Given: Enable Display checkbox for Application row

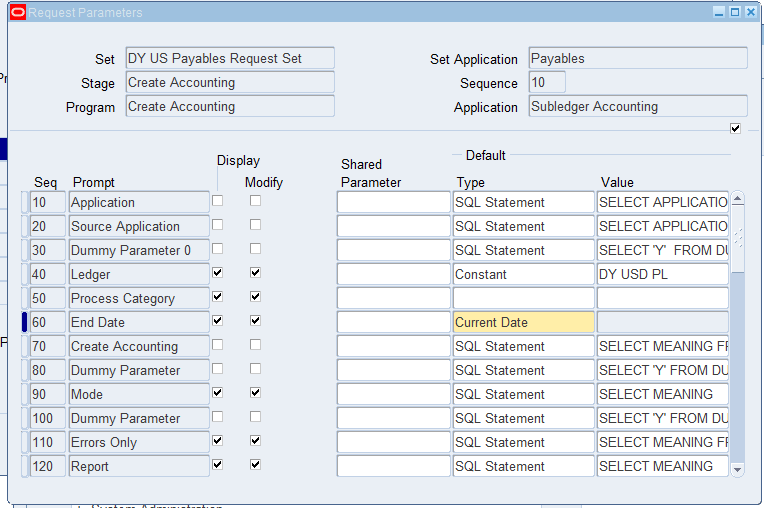Looking at the screenshot, I should click(217, 201).
